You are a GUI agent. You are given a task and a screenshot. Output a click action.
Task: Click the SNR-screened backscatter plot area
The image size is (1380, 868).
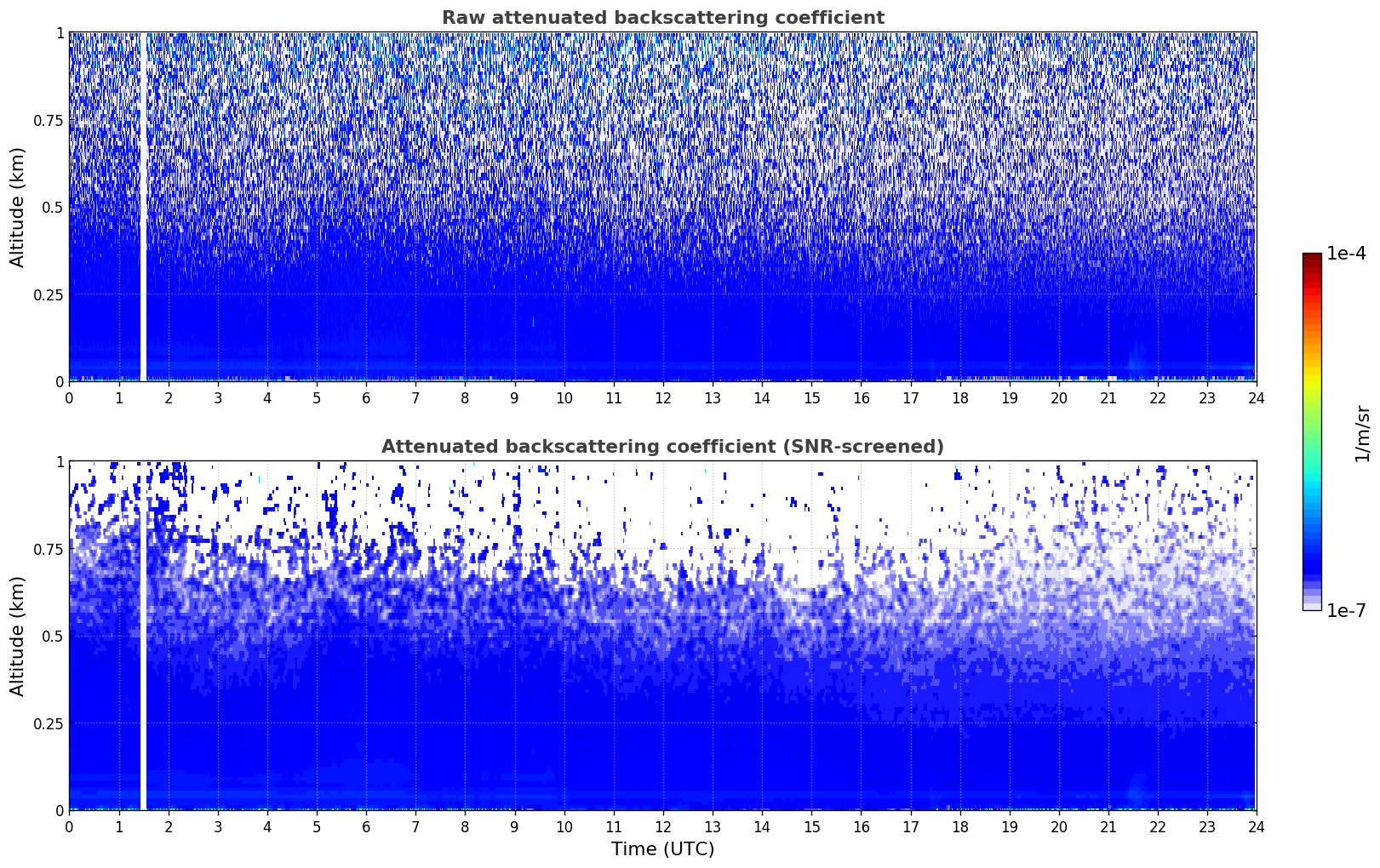(x=662, y=636)
